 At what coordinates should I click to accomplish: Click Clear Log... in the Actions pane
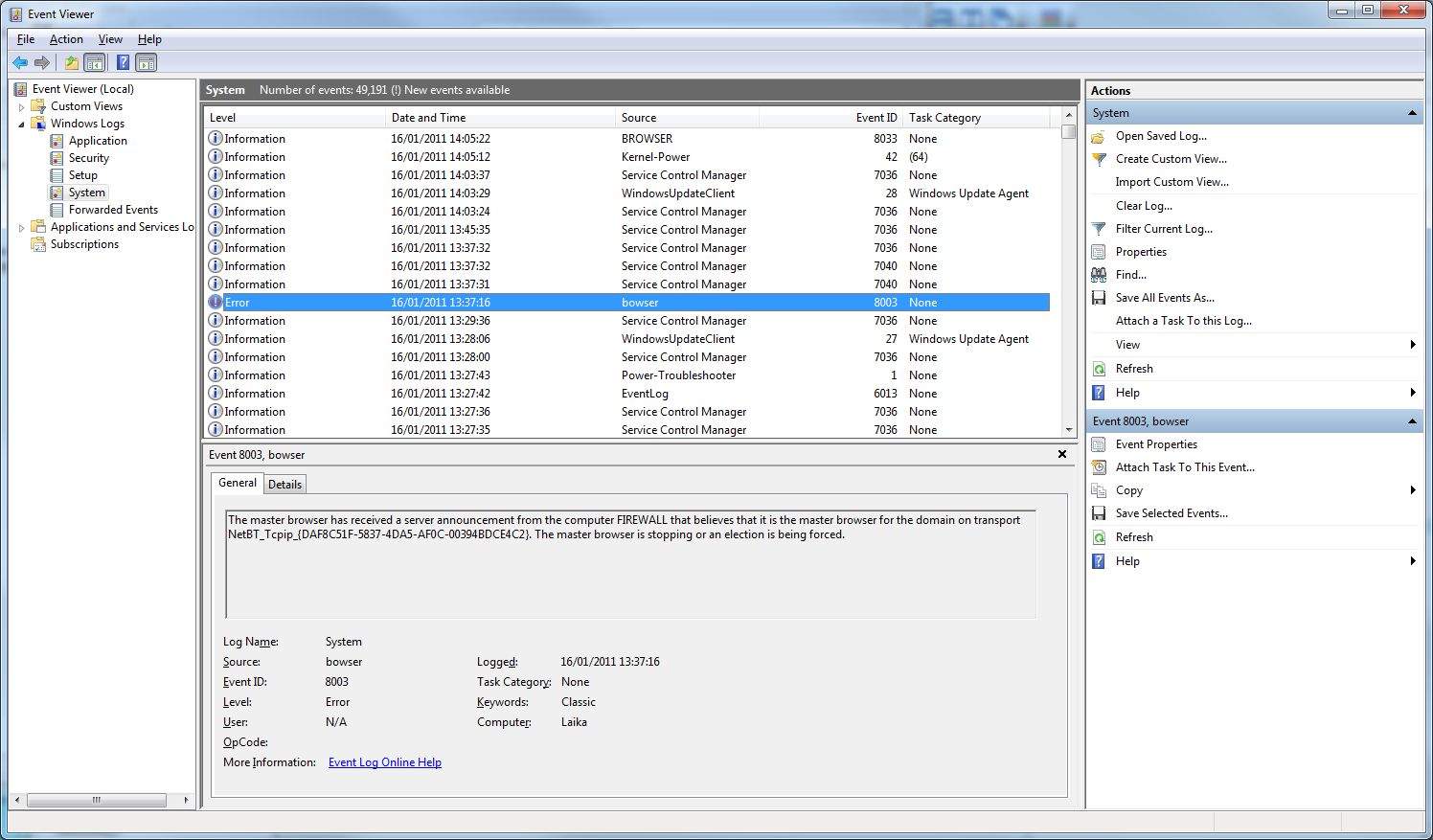[x=1144, y=206]
